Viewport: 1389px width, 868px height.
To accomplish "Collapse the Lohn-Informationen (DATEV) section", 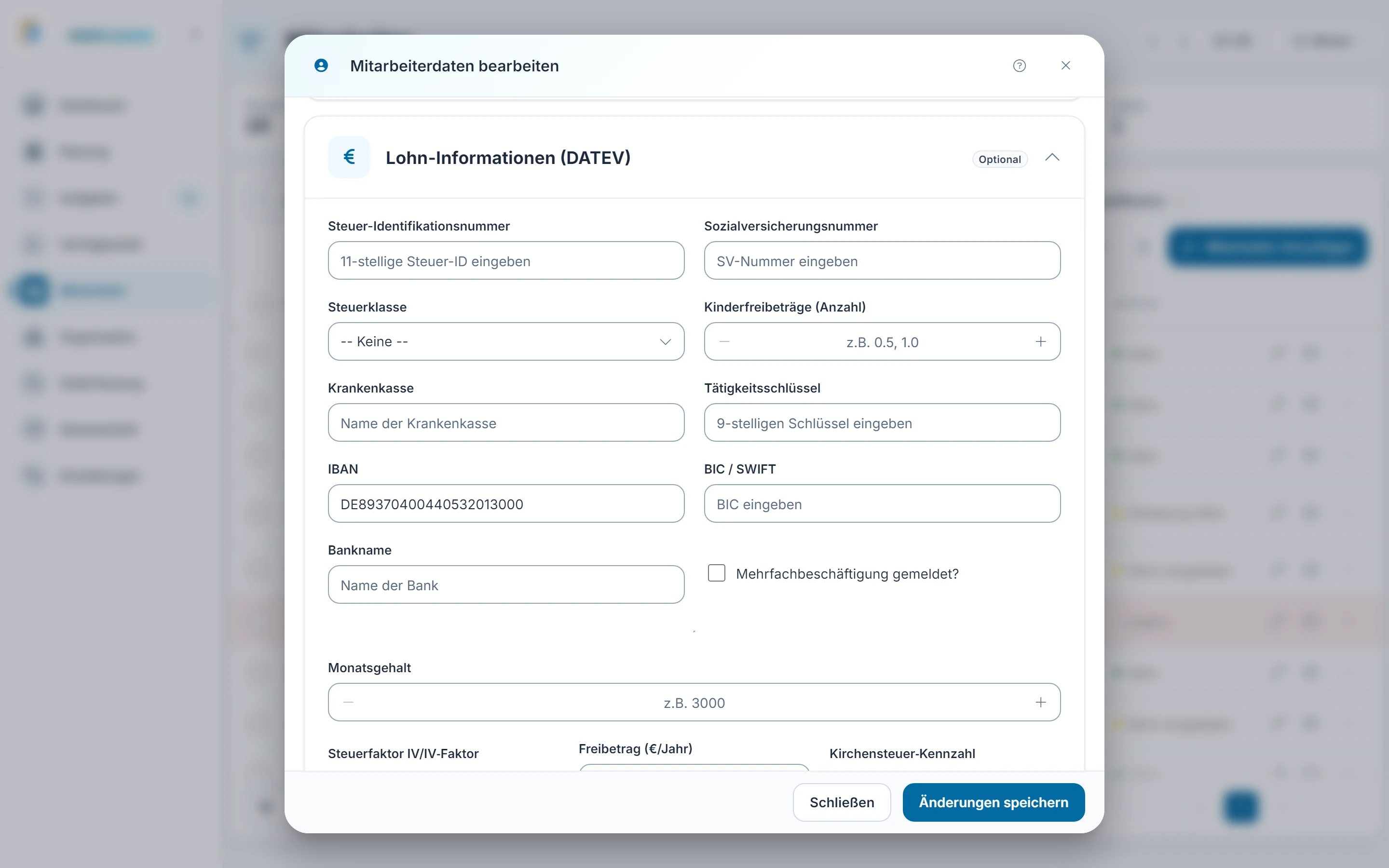I will tap(1052, 157).
